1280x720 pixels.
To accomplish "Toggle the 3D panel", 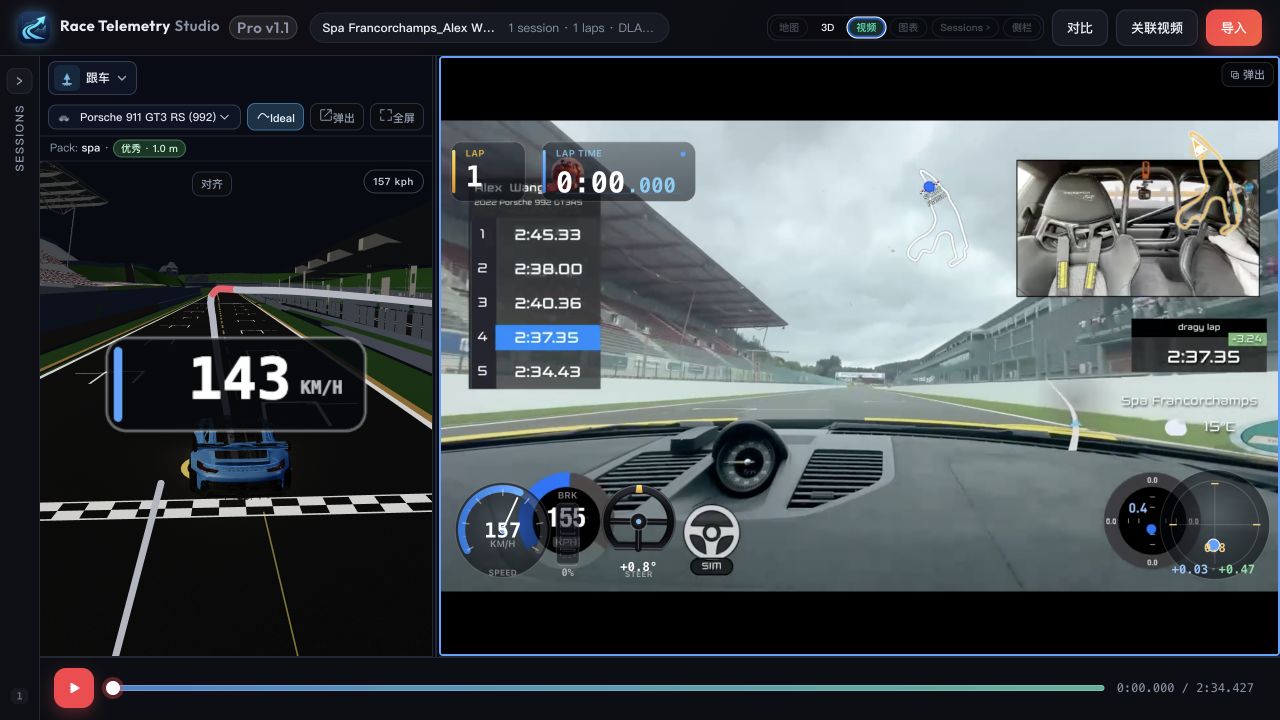I will click(x=827, y=28).
